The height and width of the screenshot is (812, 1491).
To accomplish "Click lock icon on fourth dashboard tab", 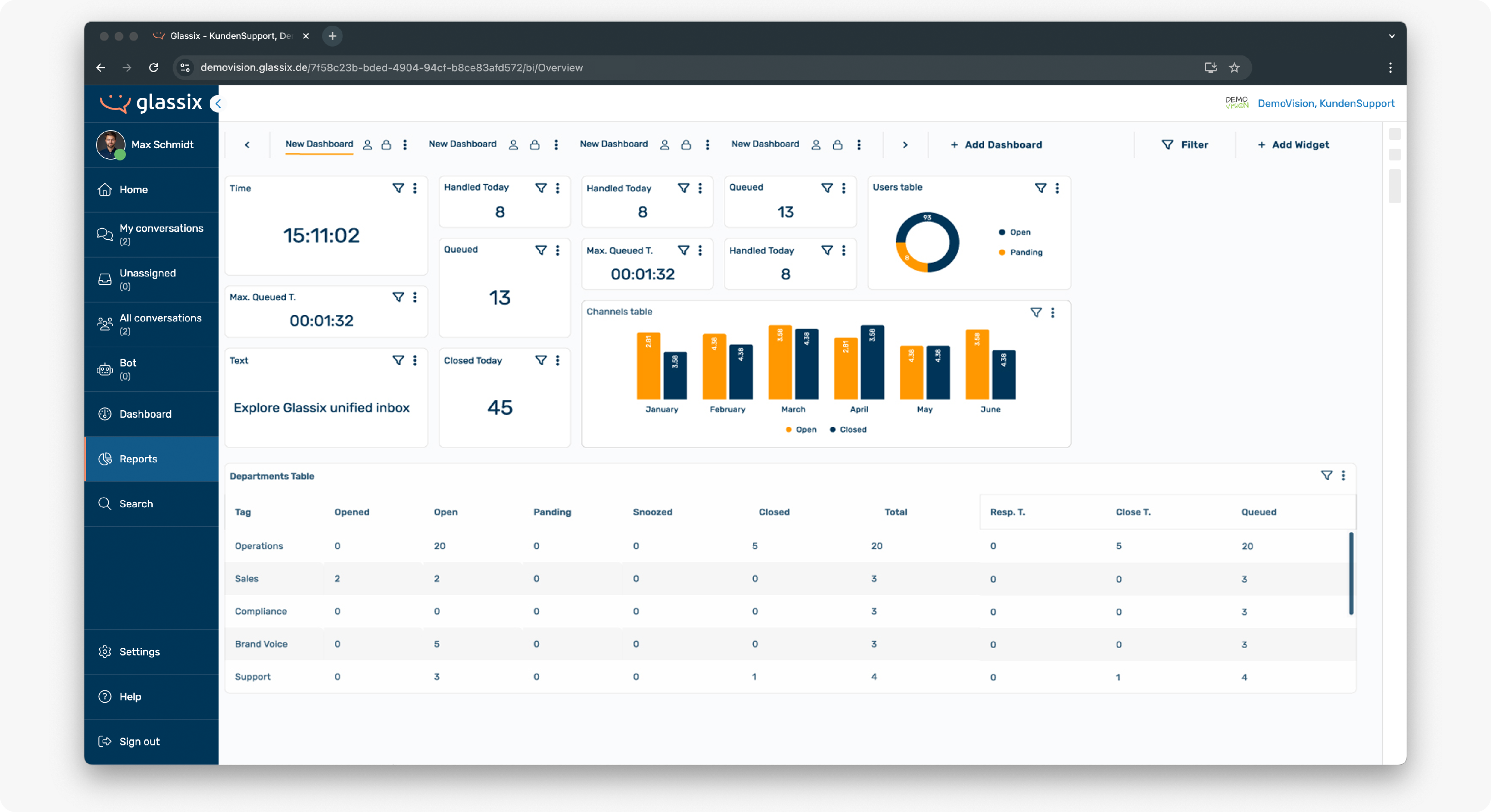I will (838, 145).
